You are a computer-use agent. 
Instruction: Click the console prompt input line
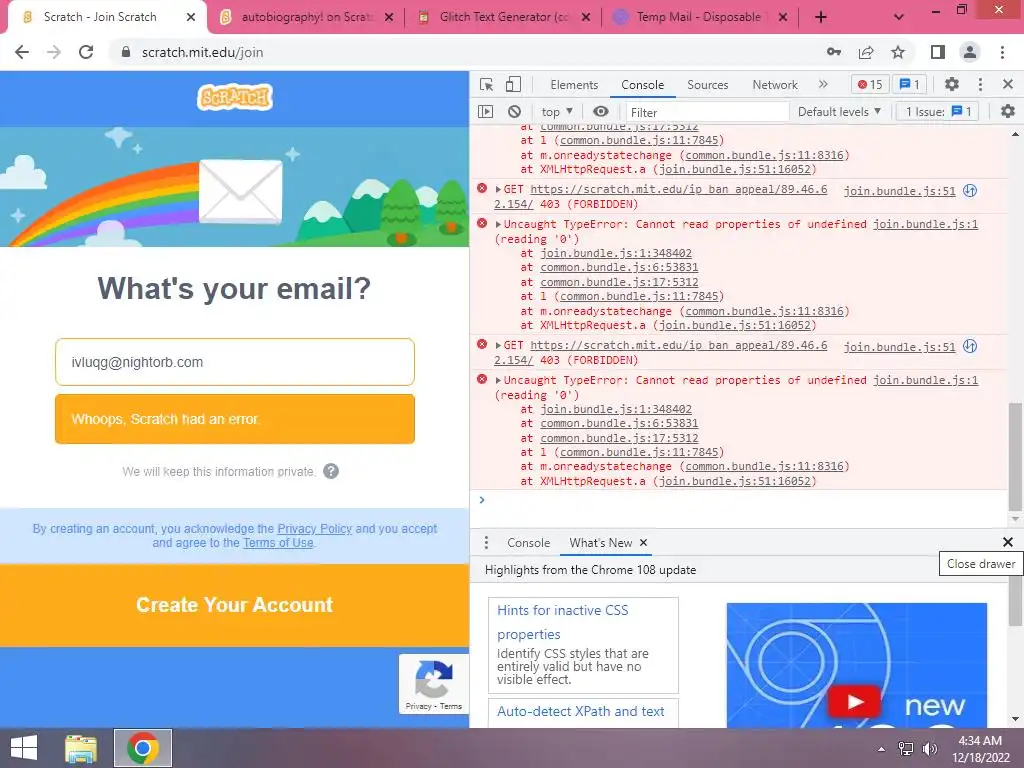click(744, 500)
